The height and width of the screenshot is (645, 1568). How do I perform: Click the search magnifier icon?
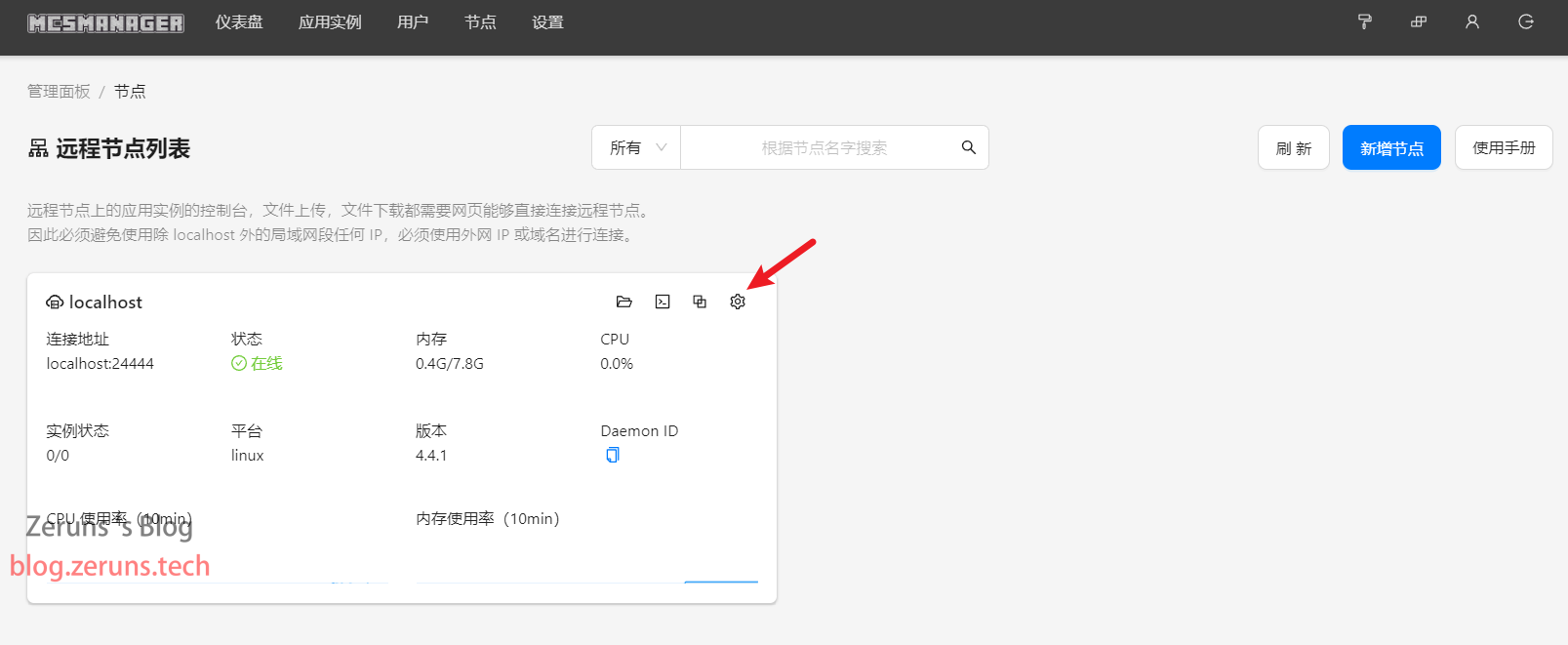click(x=969, y=147)
